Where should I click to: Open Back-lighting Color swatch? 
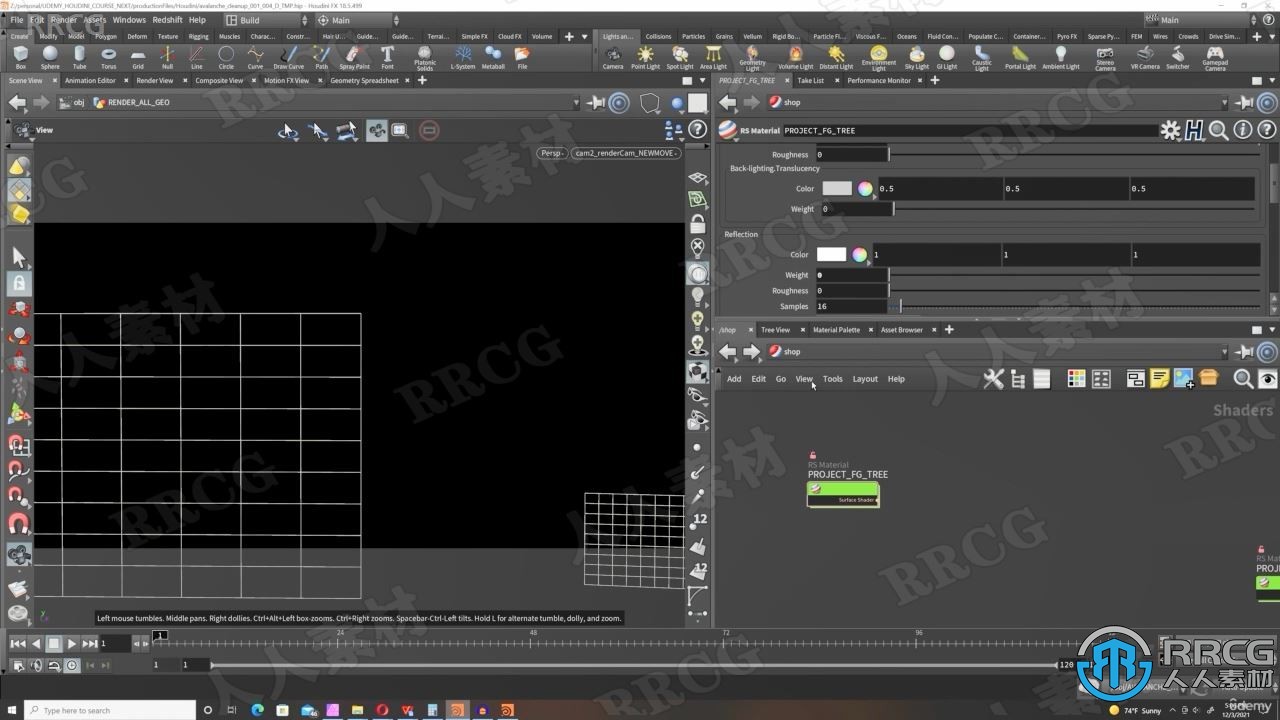[x=837, y=188]
